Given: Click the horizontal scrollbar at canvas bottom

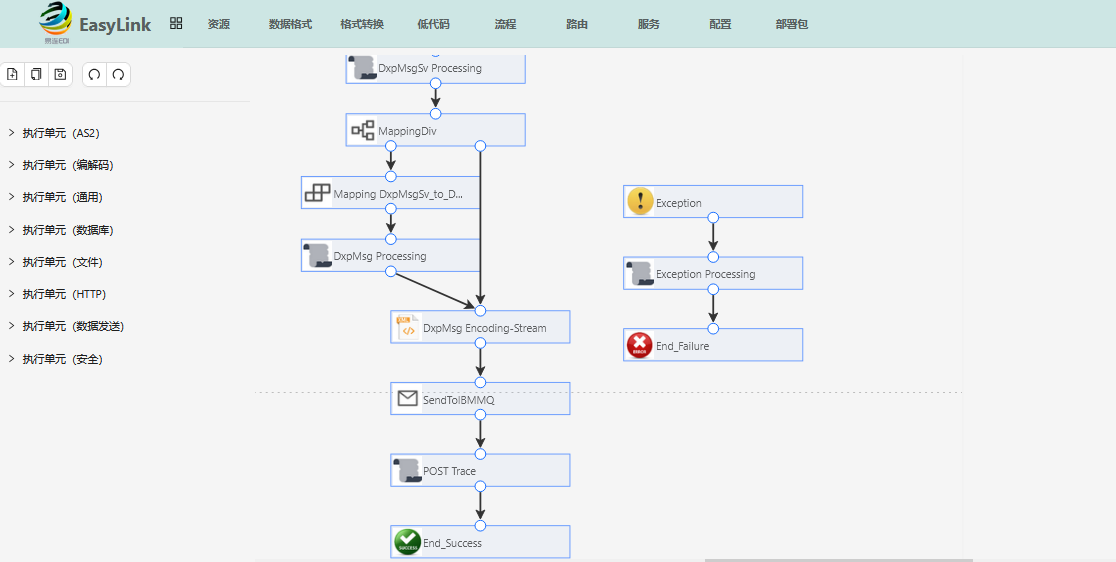Looking at the screenshot, I should pyautogui.click(x=838, y=560).
